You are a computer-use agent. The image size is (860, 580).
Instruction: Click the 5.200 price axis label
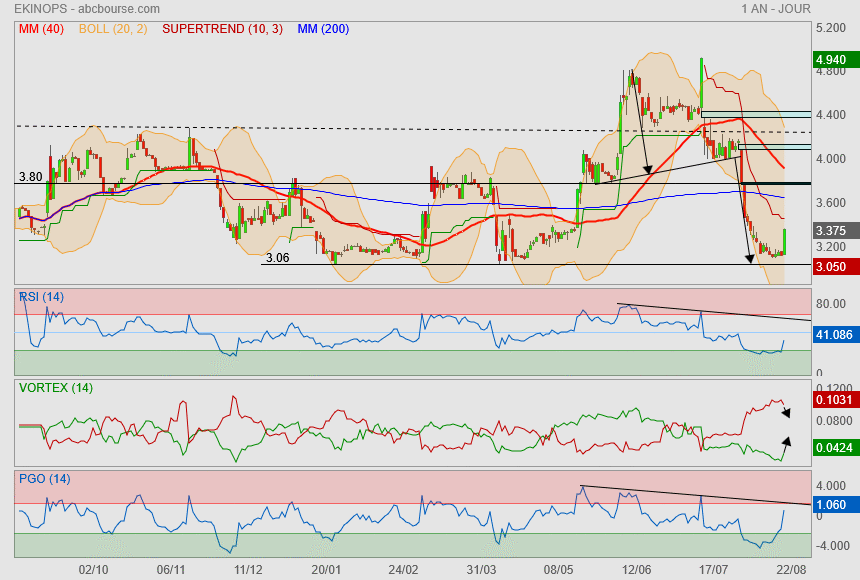click(831, 28)
